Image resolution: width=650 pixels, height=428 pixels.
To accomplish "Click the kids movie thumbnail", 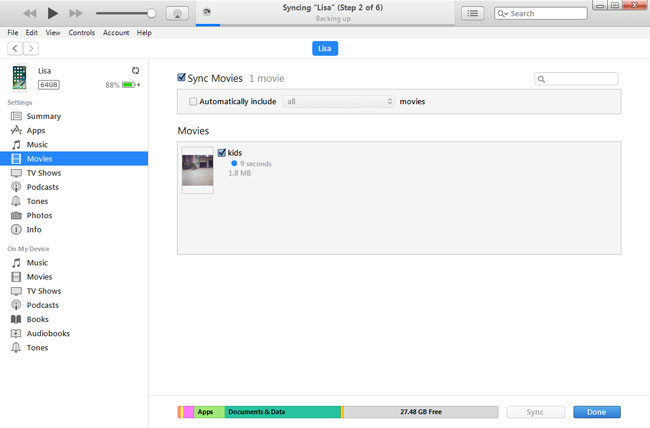I will (198, 170).
